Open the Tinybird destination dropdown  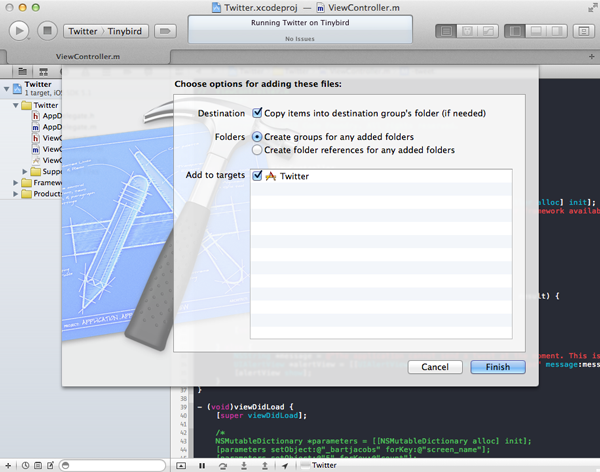coord(124,31)
